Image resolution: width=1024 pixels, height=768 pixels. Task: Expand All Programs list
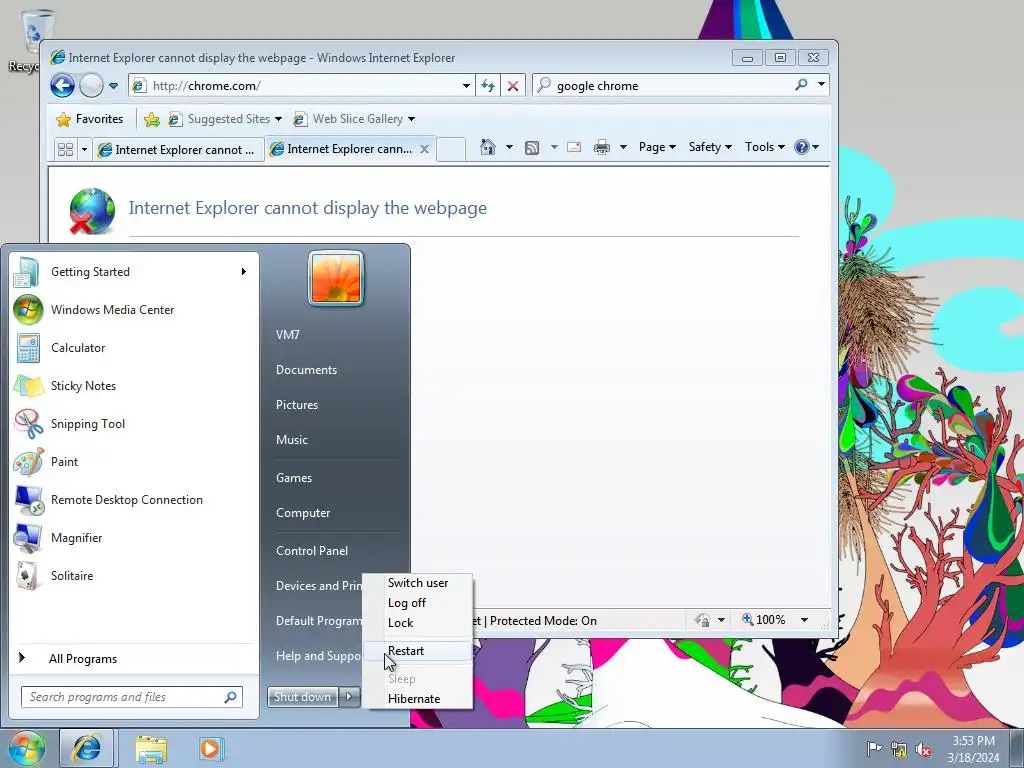coord(133,658)
